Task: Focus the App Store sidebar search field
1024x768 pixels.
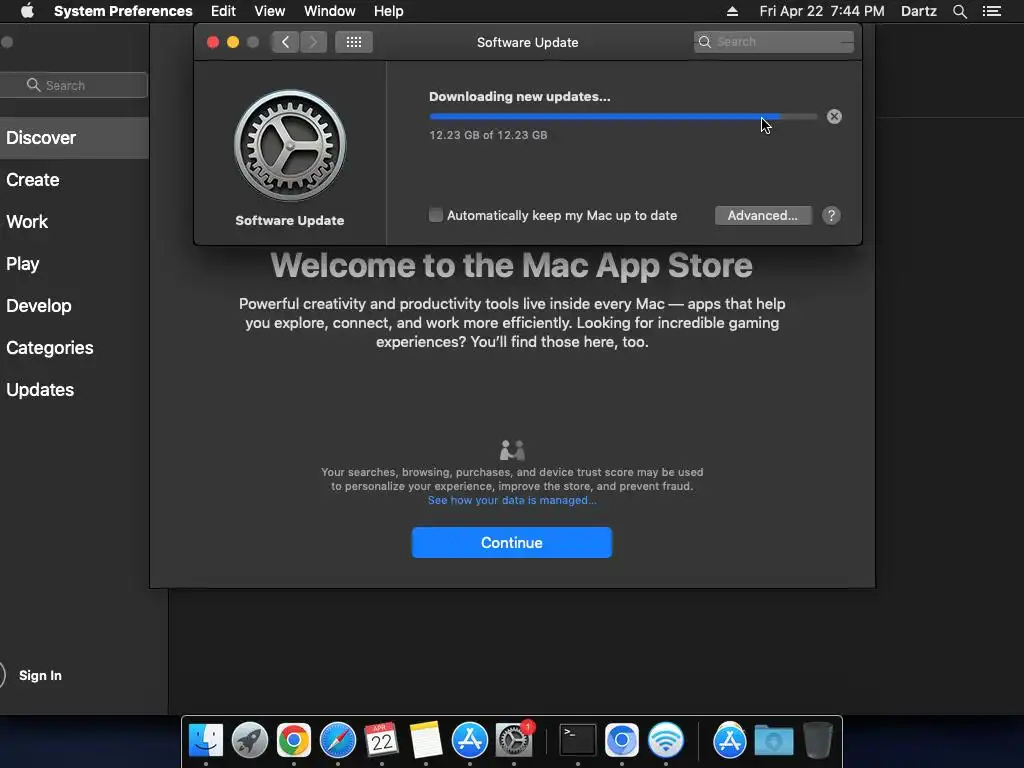Action: pyautogui.click(x=73, y=85)
